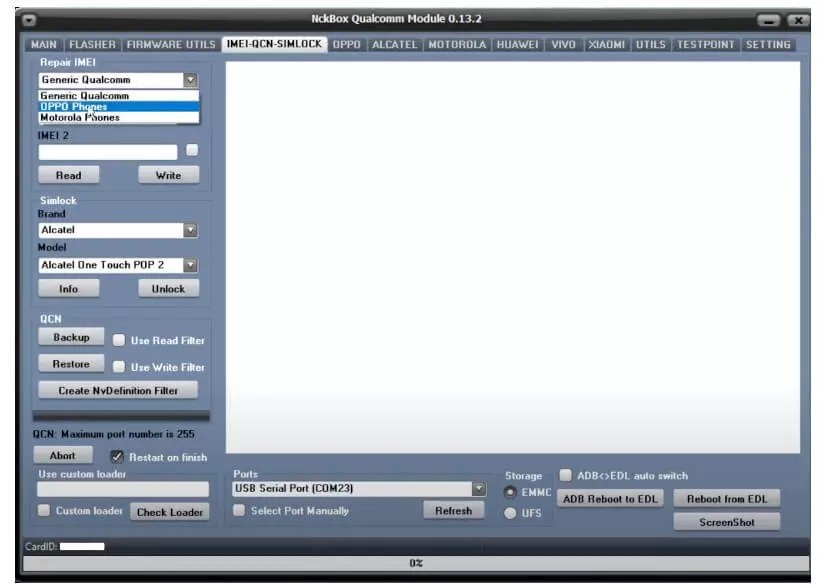Switch to the HUAWEI tab
The height and width of the screenshot is (586, 820).
[x=518, y=44]
